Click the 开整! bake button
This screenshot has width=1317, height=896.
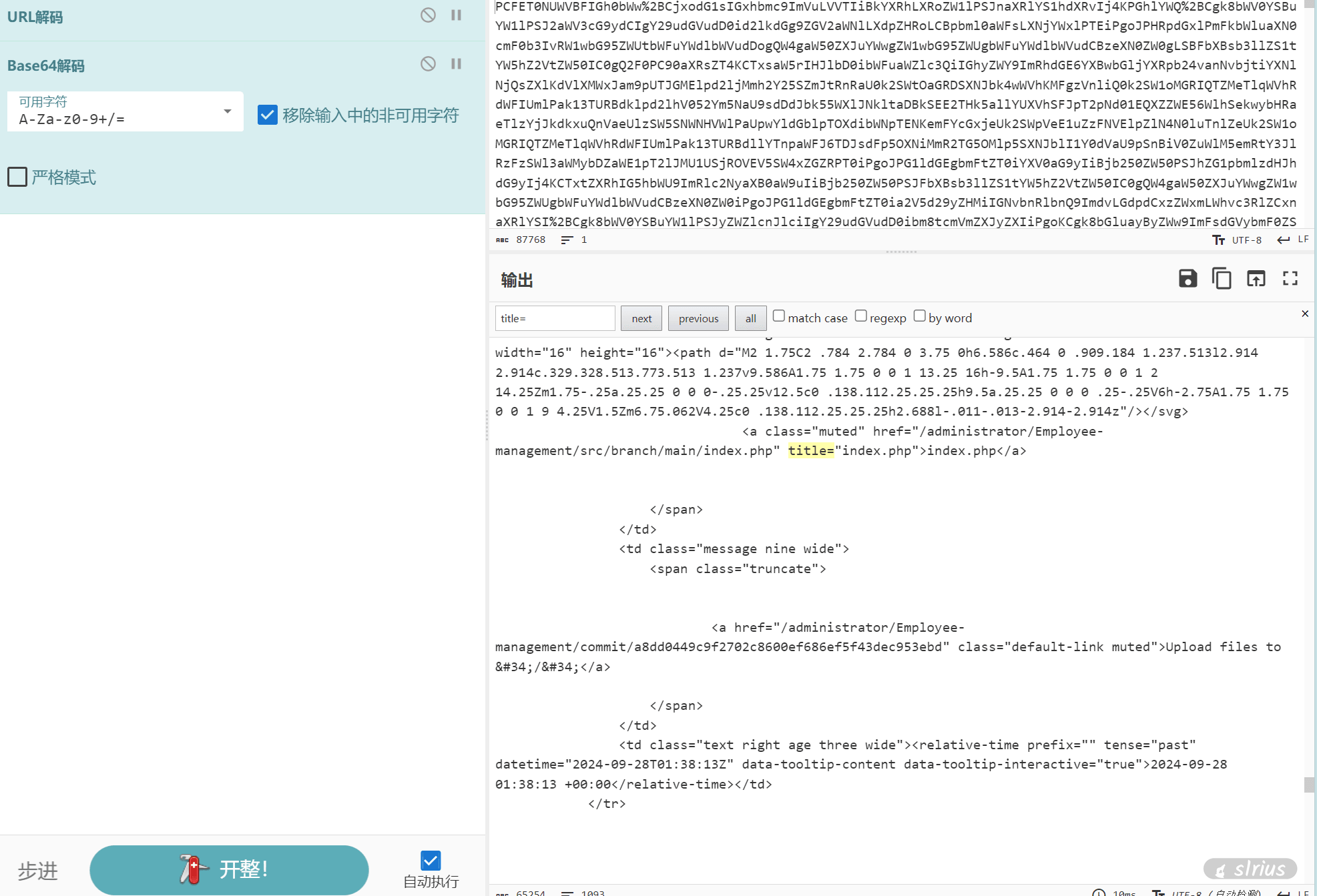tap(229, 869)
